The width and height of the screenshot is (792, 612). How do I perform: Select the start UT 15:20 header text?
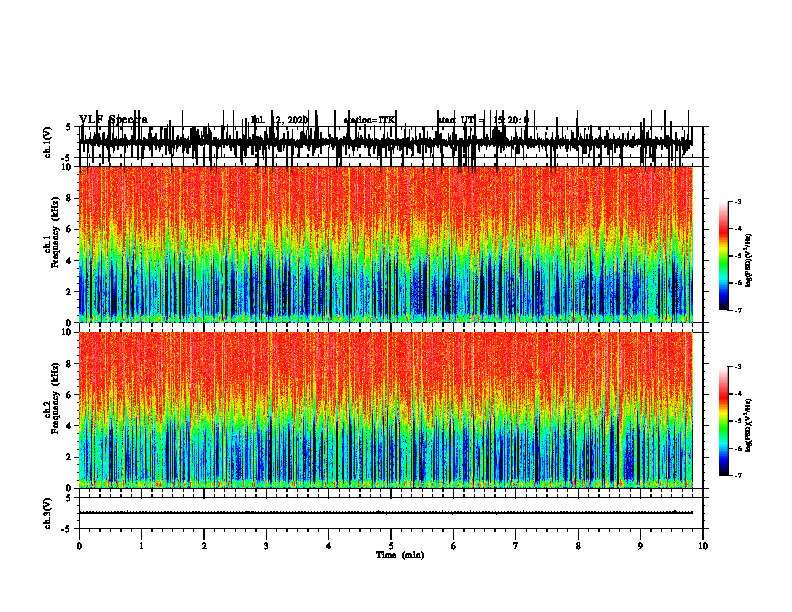coord(483,120)
